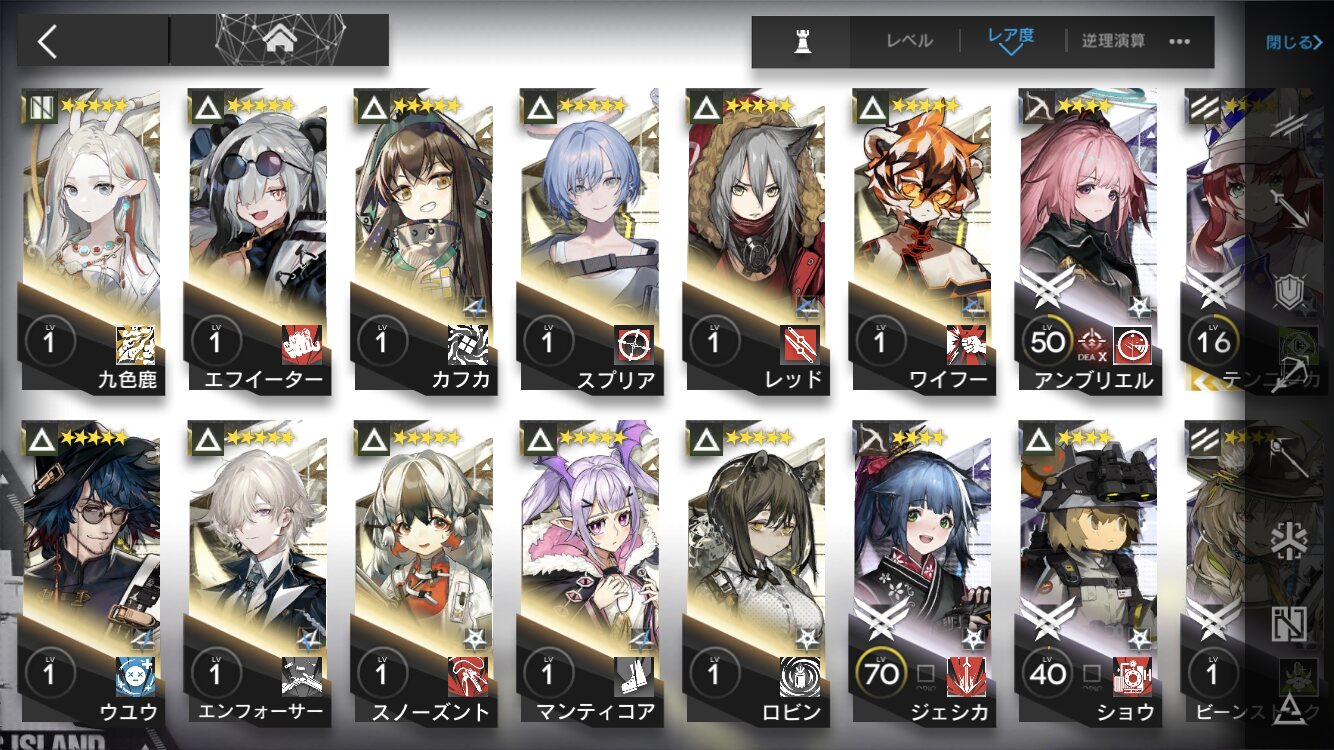This screenshot has width=1334, height=750.
Task: Open more sort options ellipsis
Action: pos(1179,42)
